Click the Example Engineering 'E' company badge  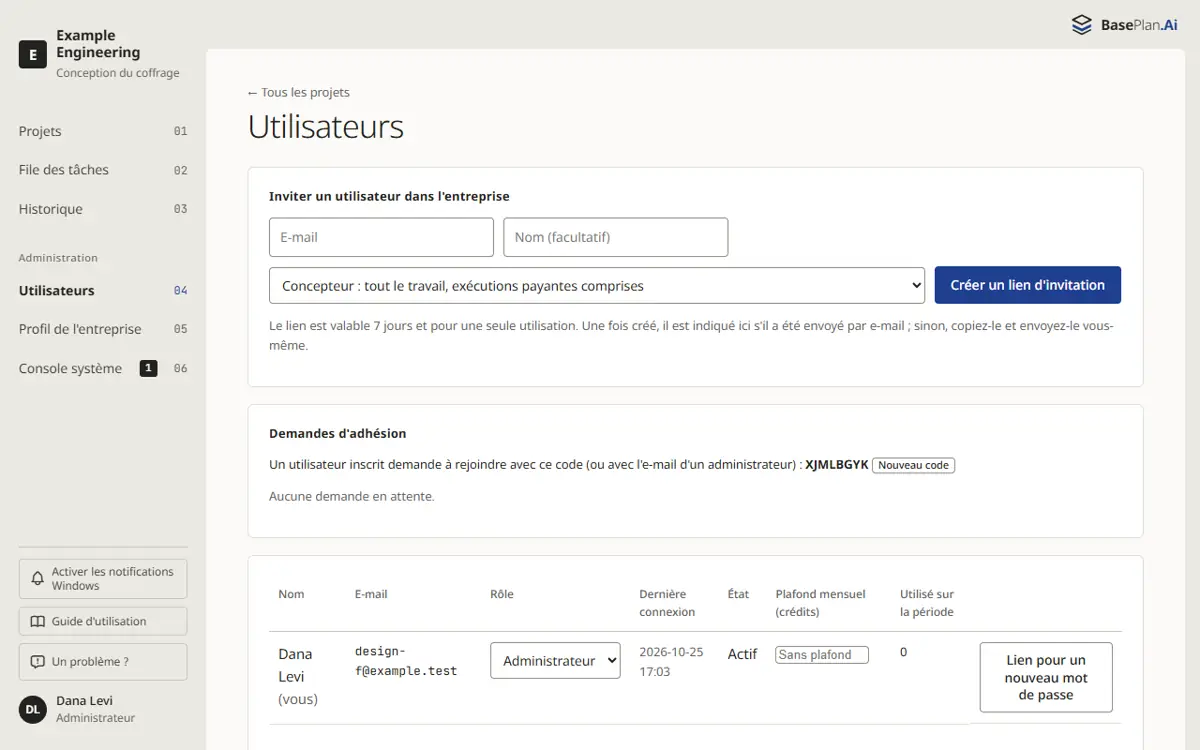click(33, 55)
